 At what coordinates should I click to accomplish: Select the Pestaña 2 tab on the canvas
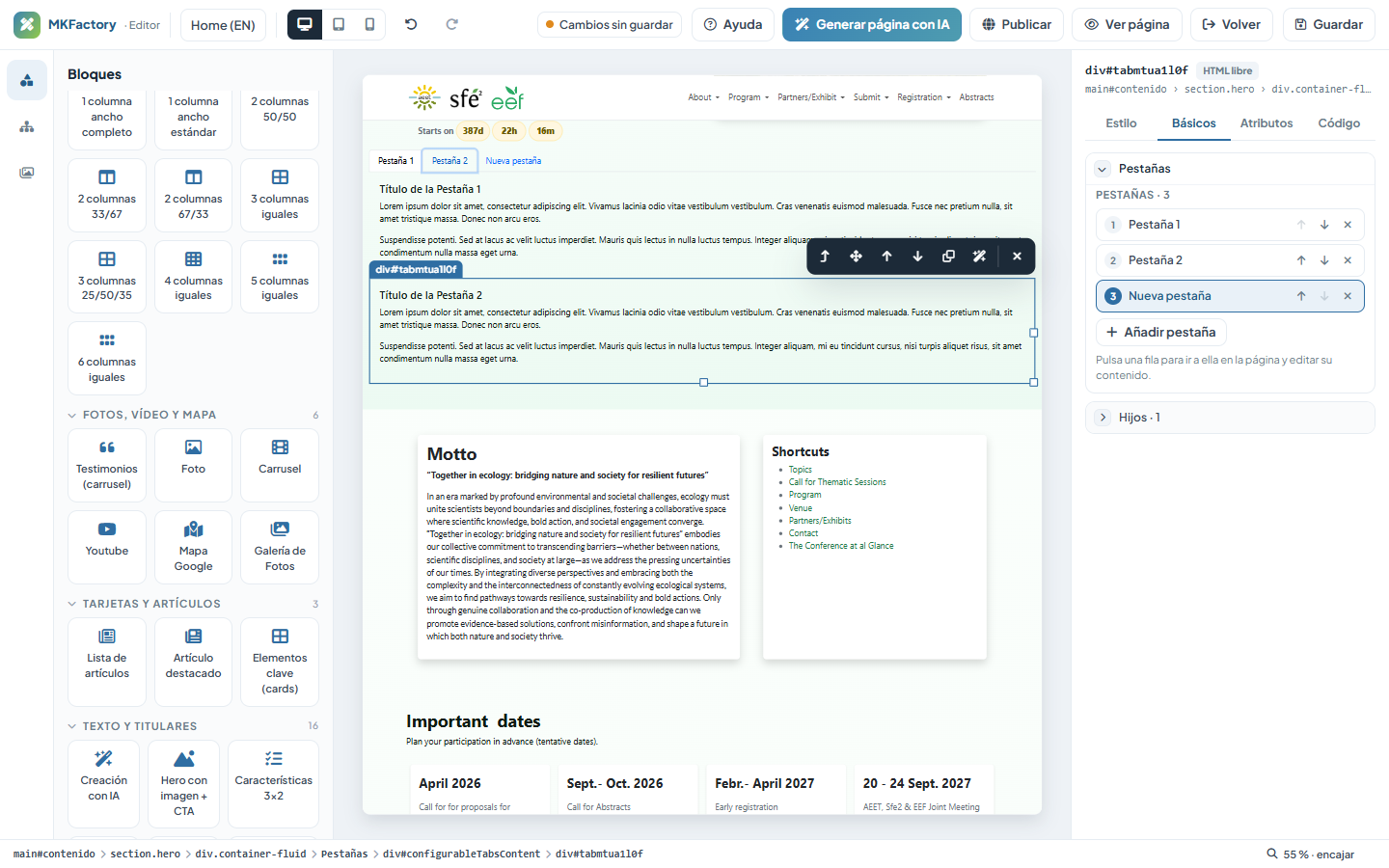[449, 161]
